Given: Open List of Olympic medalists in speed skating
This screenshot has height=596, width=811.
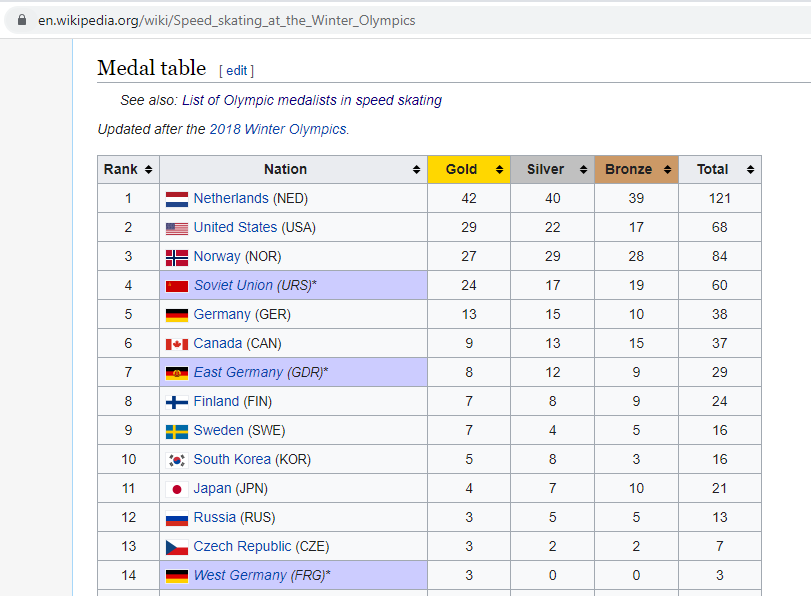Looking at the screenshot, I should pos(312,100).
